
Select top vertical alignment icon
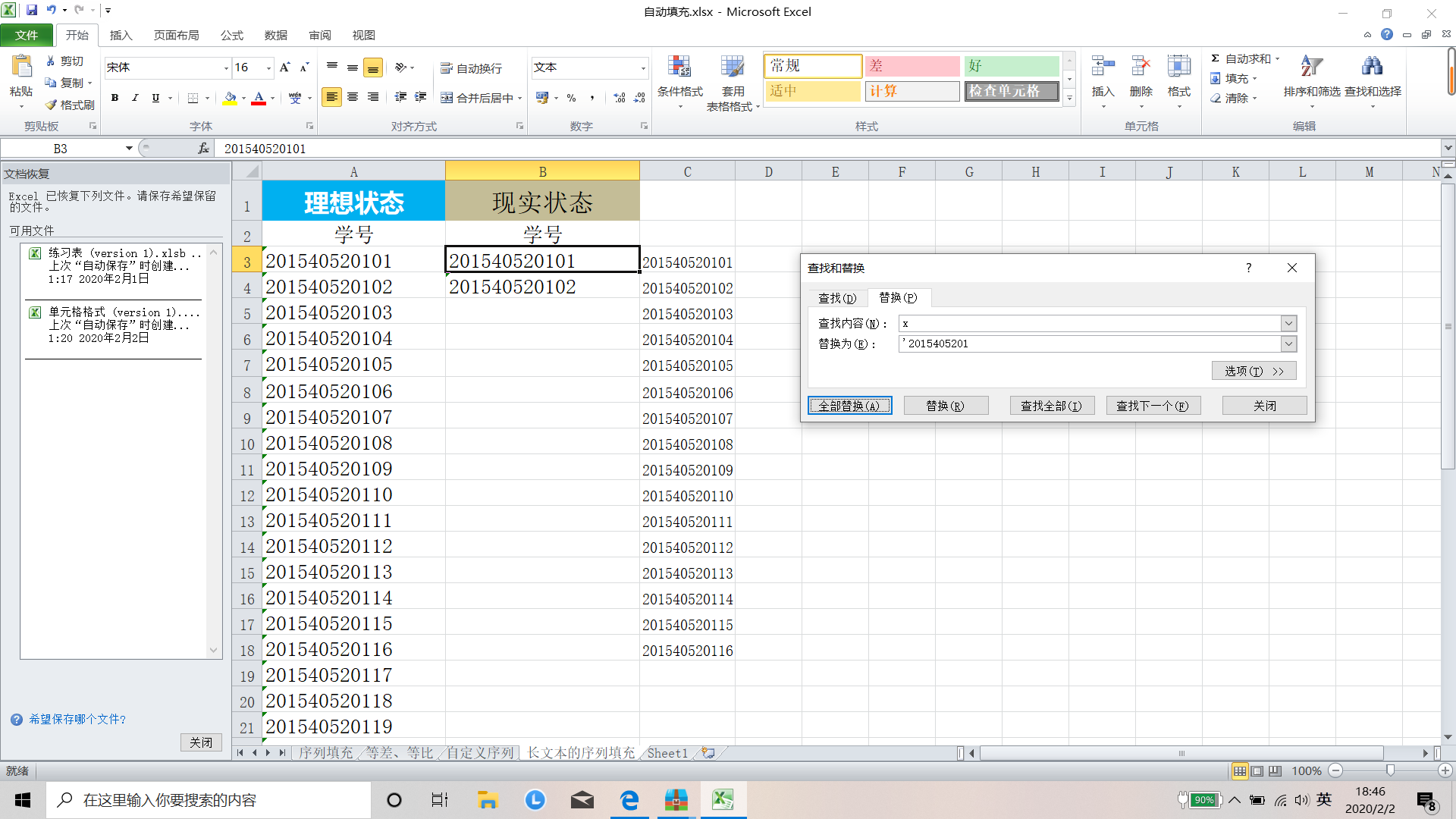click(332, 67)
